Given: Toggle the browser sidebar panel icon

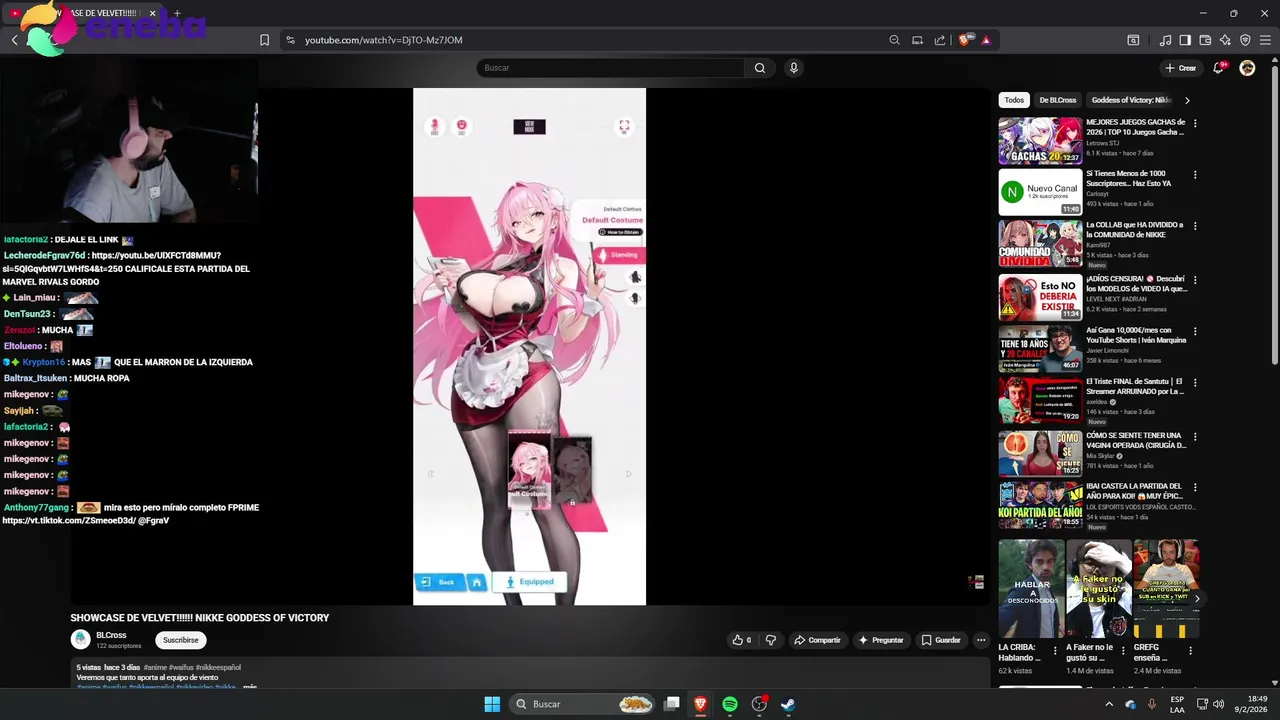Looking at the screenshot, I should coord(1185,40).
